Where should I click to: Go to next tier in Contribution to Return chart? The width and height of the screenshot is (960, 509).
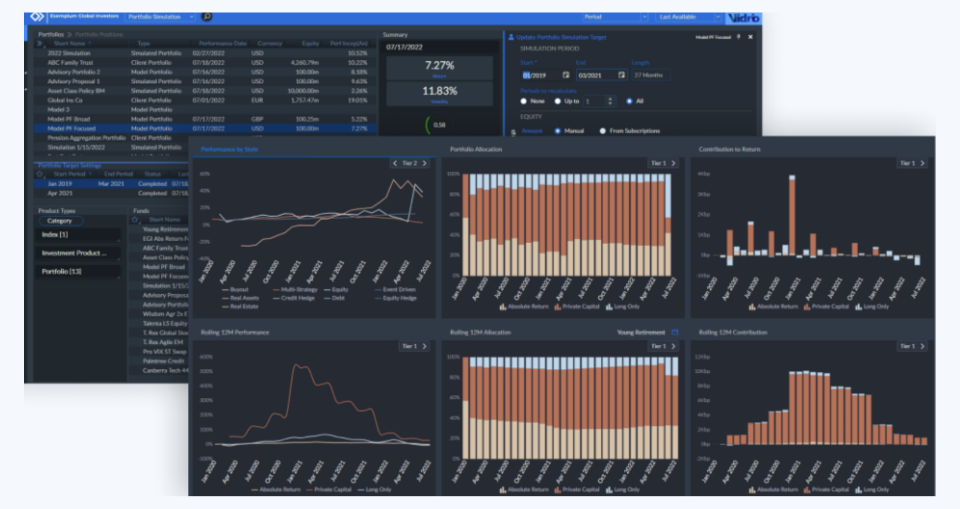click(x=923, y=163)
